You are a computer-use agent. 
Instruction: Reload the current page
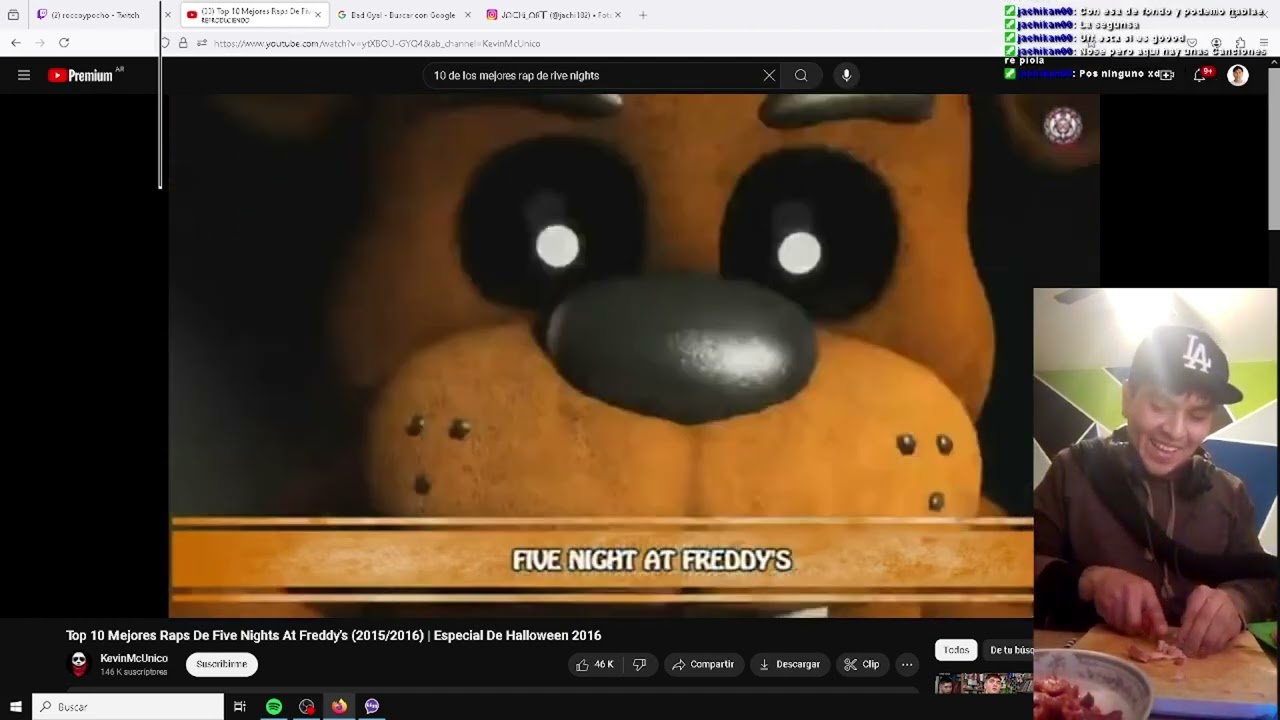64,43
